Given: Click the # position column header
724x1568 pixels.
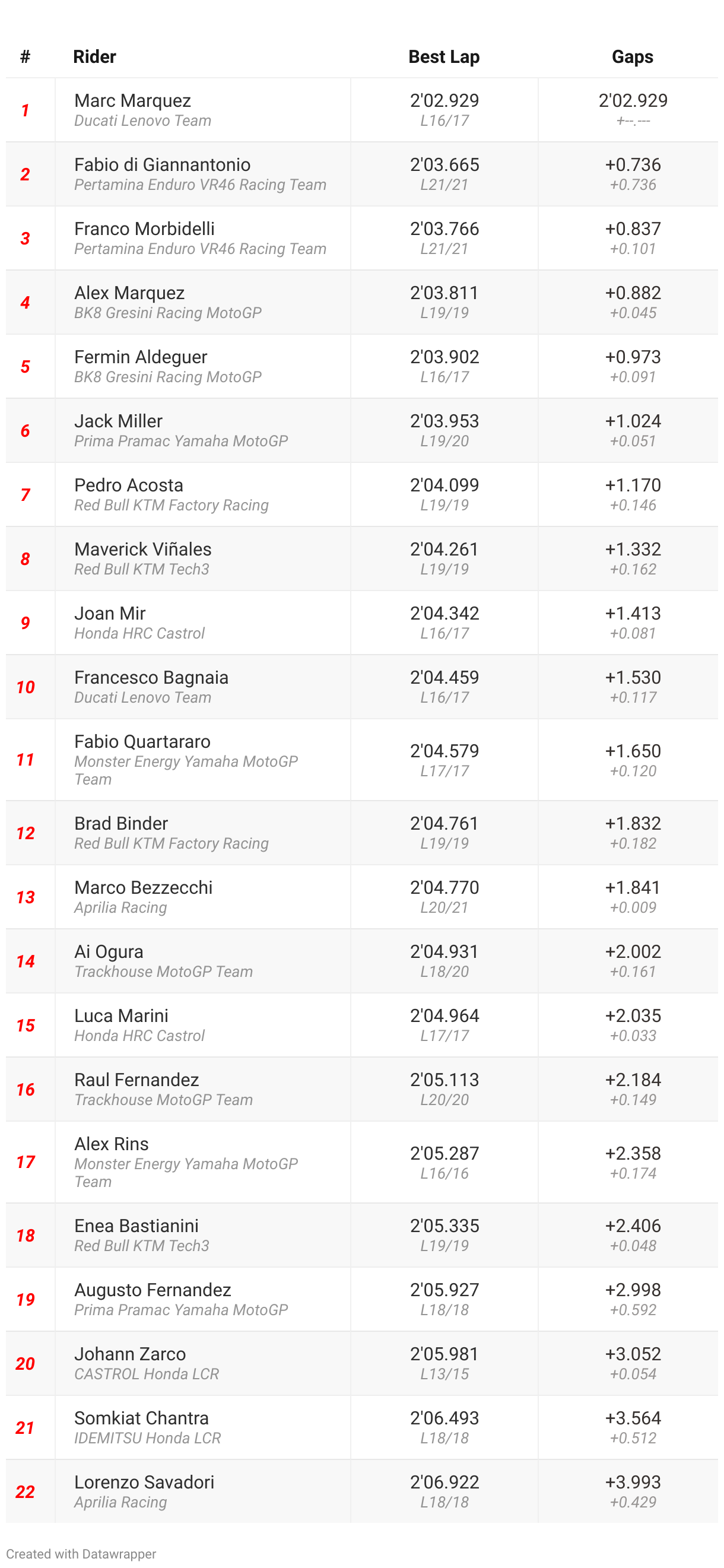Looking at the screenshot, I should click(x=25, y=56).
